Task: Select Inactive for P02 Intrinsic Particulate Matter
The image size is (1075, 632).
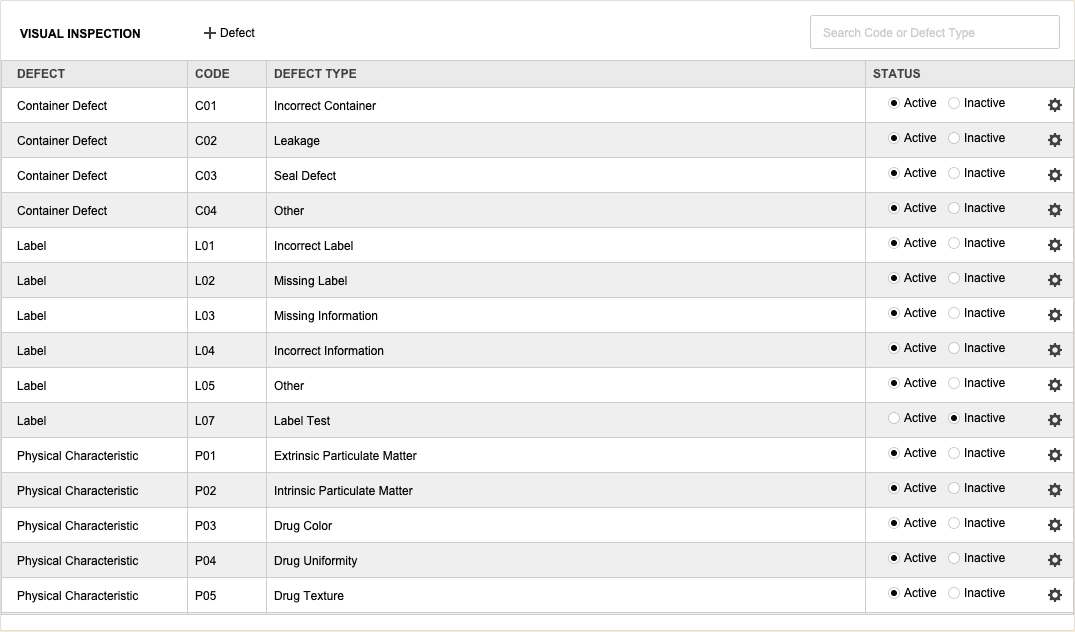Action: pos(954,488)
